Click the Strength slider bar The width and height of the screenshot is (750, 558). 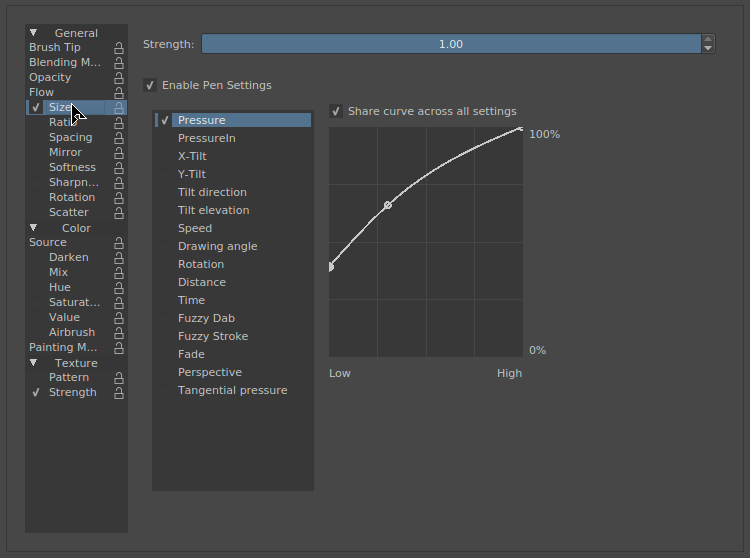tap(451, 44)
